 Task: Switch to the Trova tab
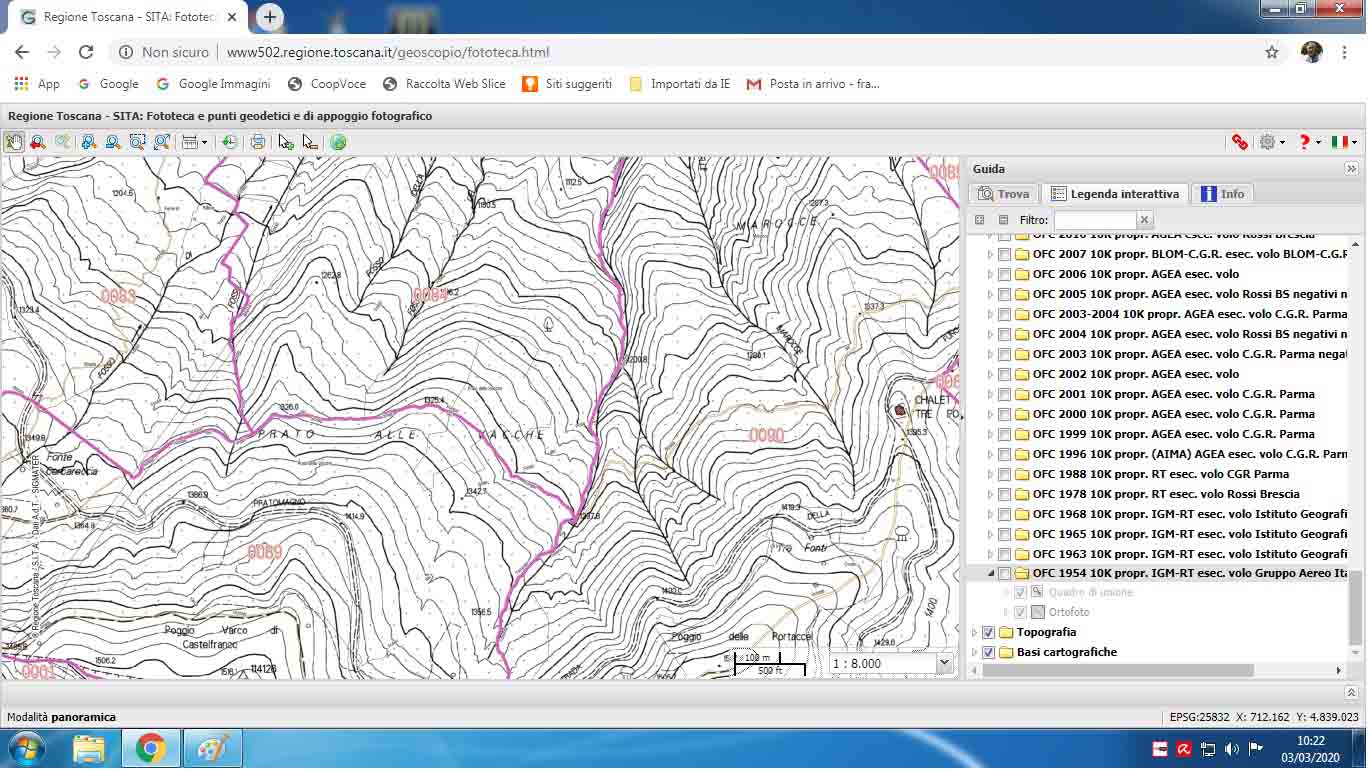pos(1004,194)
